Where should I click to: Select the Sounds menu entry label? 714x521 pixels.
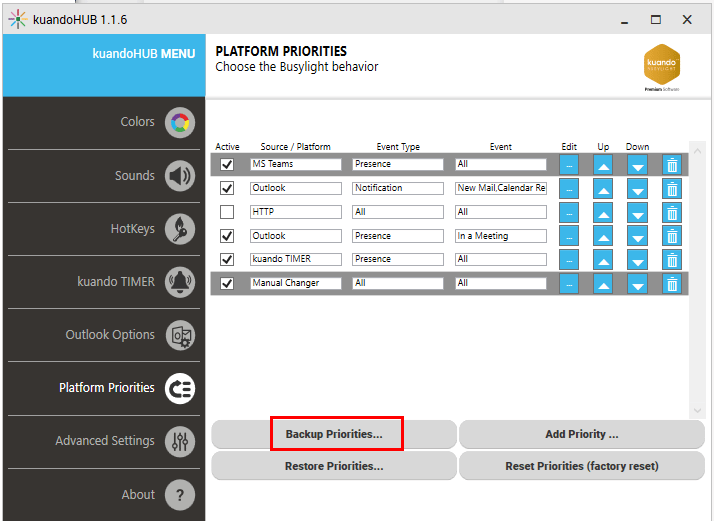click(135, 176)
